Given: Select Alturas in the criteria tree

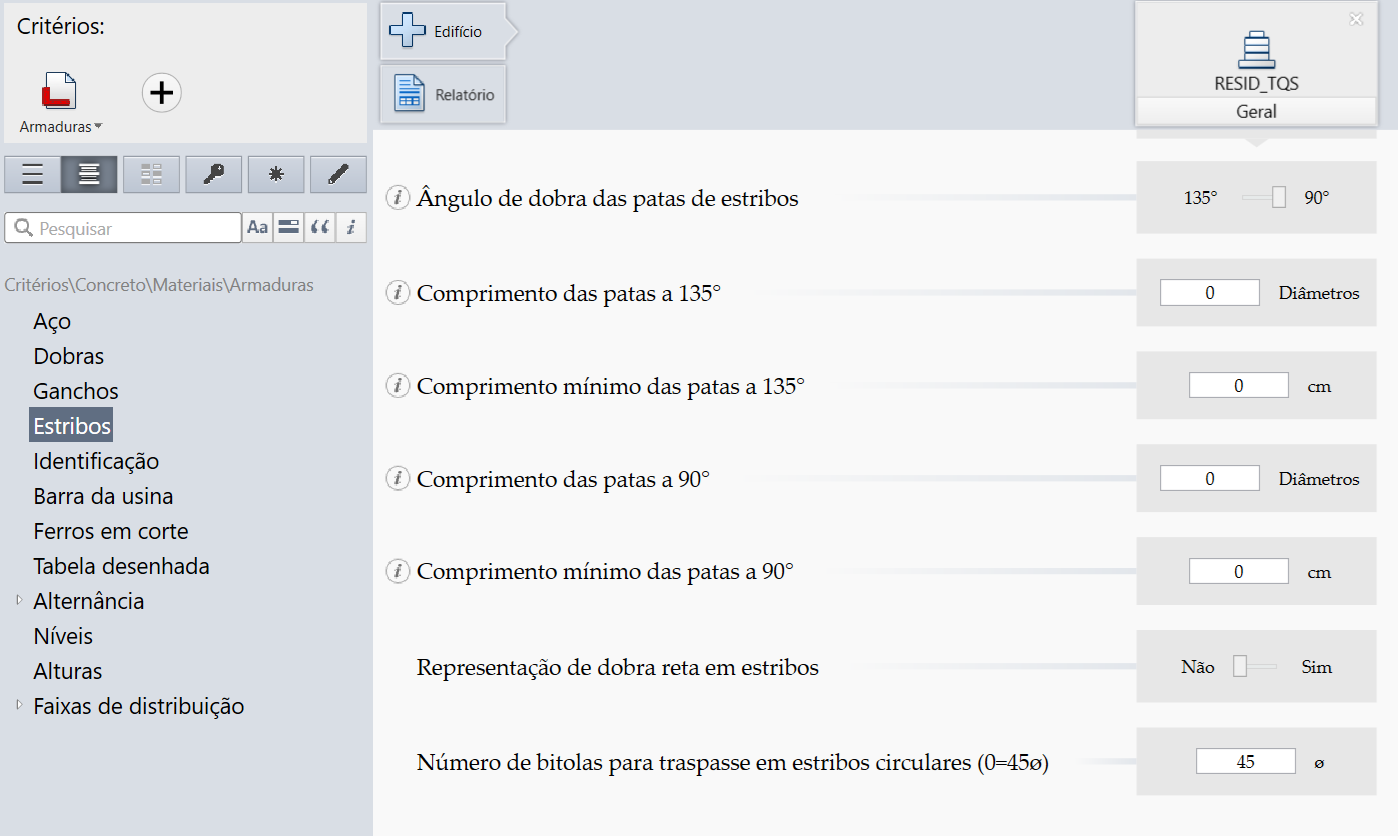Looking at the screenshot, I should tap(68, 671).
